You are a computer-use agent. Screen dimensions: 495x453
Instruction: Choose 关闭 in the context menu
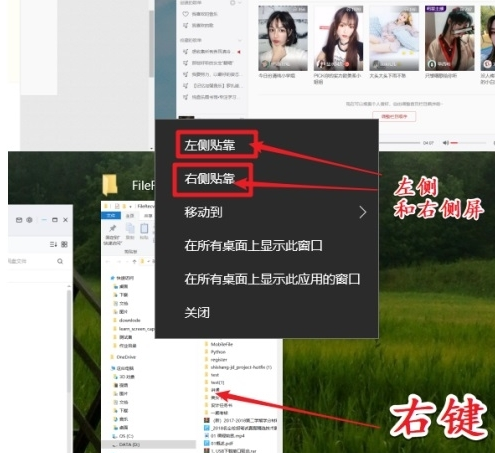coord(197,312)
